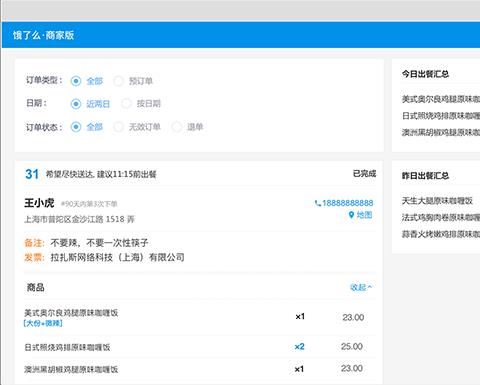Click customer name 王小虎
480x385 pixels.
coord(39,203)
